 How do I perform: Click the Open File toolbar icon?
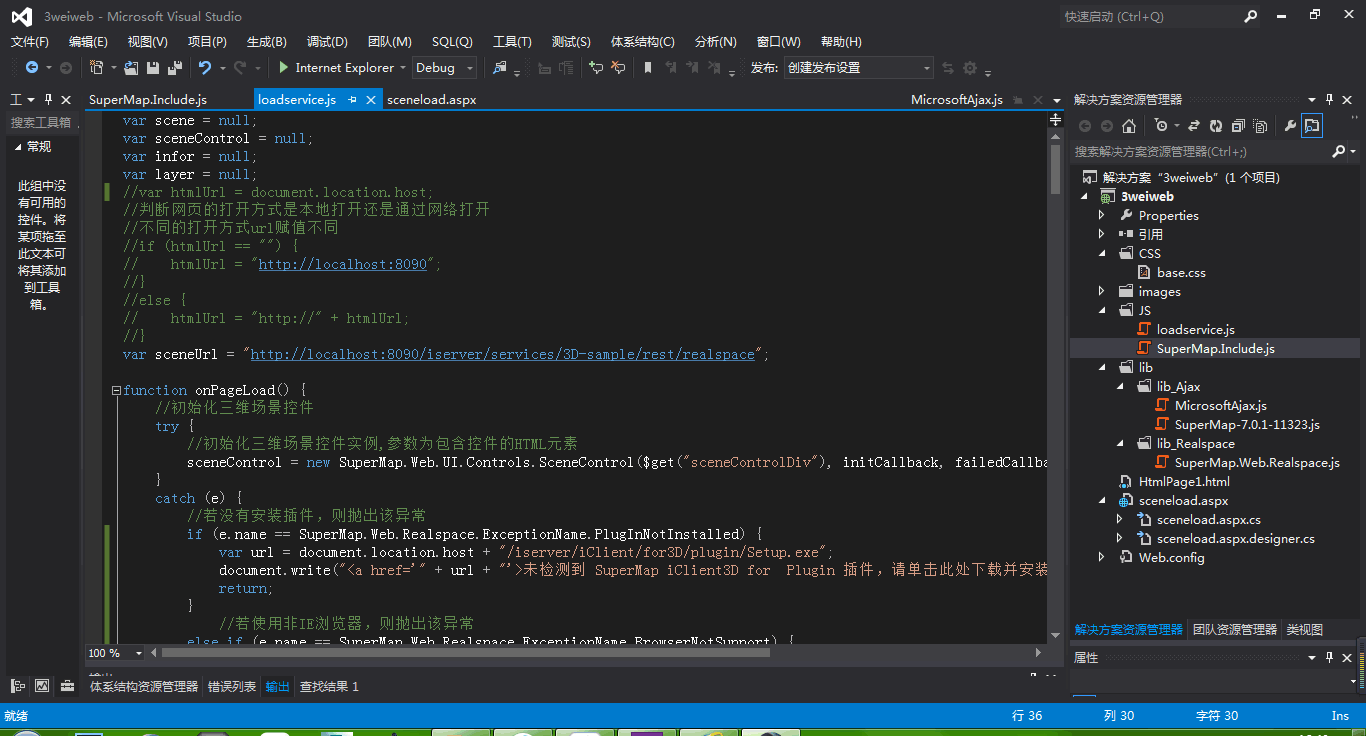point(131,68)
